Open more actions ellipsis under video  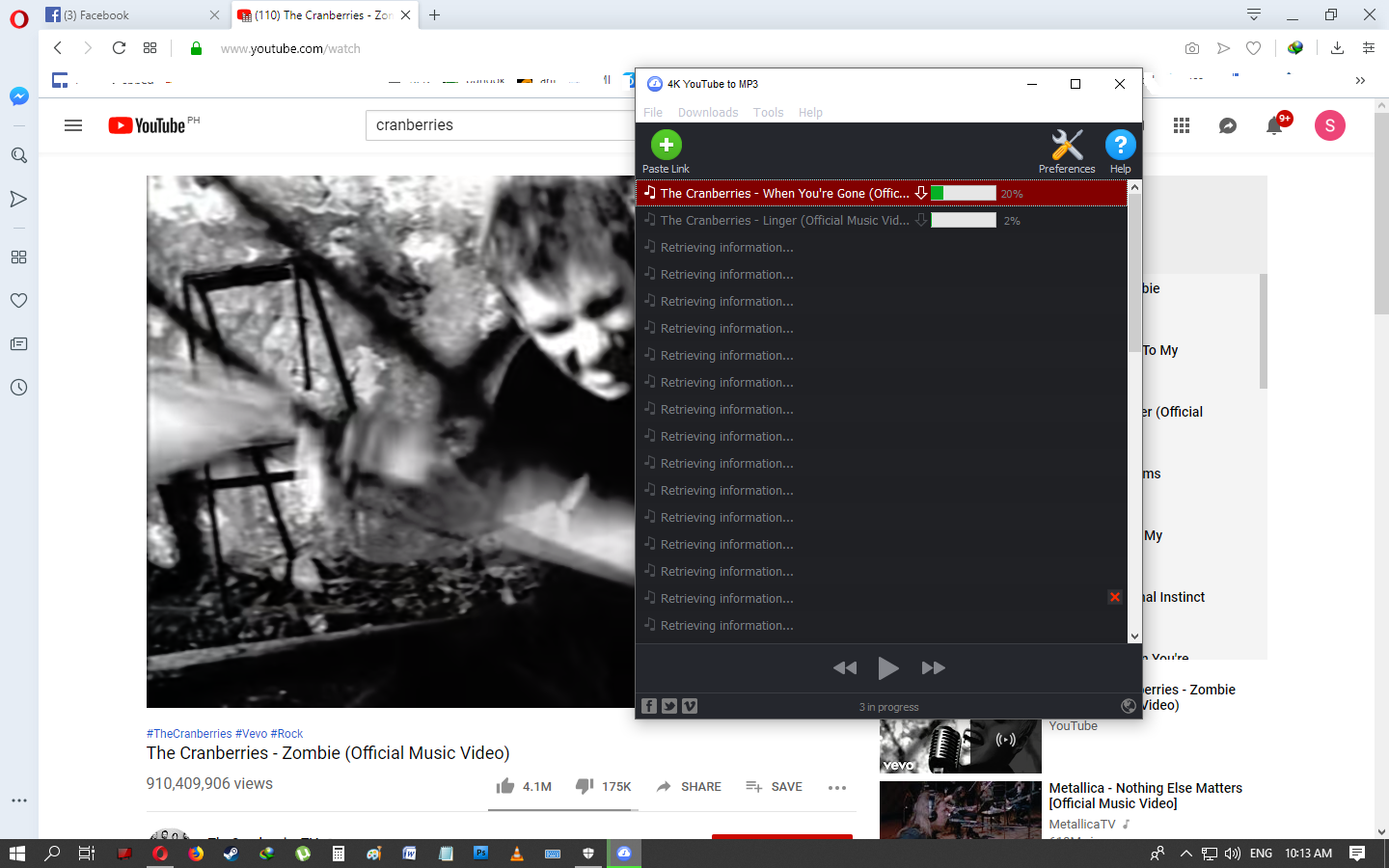coord(837,787)
